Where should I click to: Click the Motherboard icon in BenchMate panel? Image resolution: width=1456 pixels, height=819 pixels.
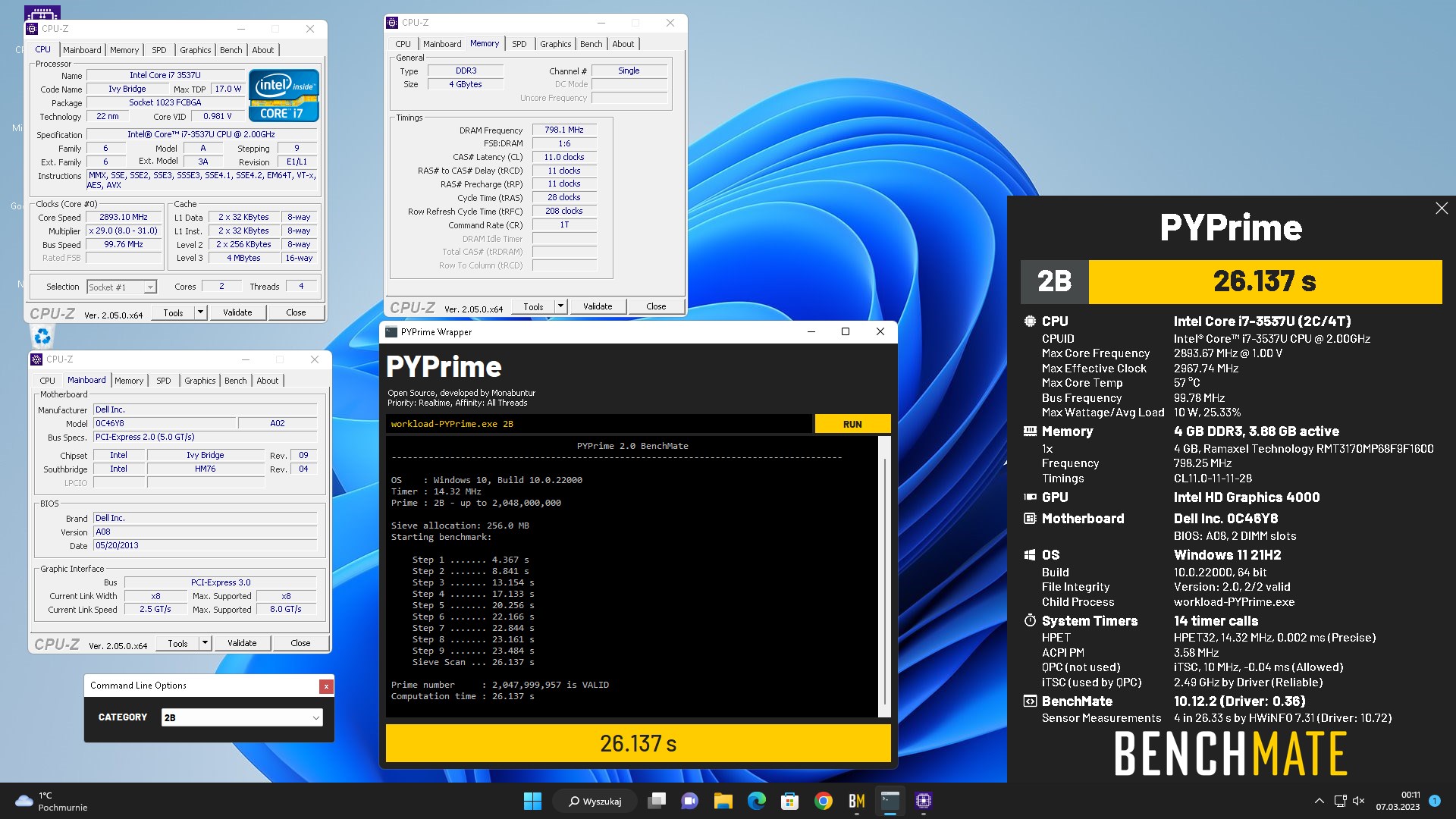tap(1030, 519)
